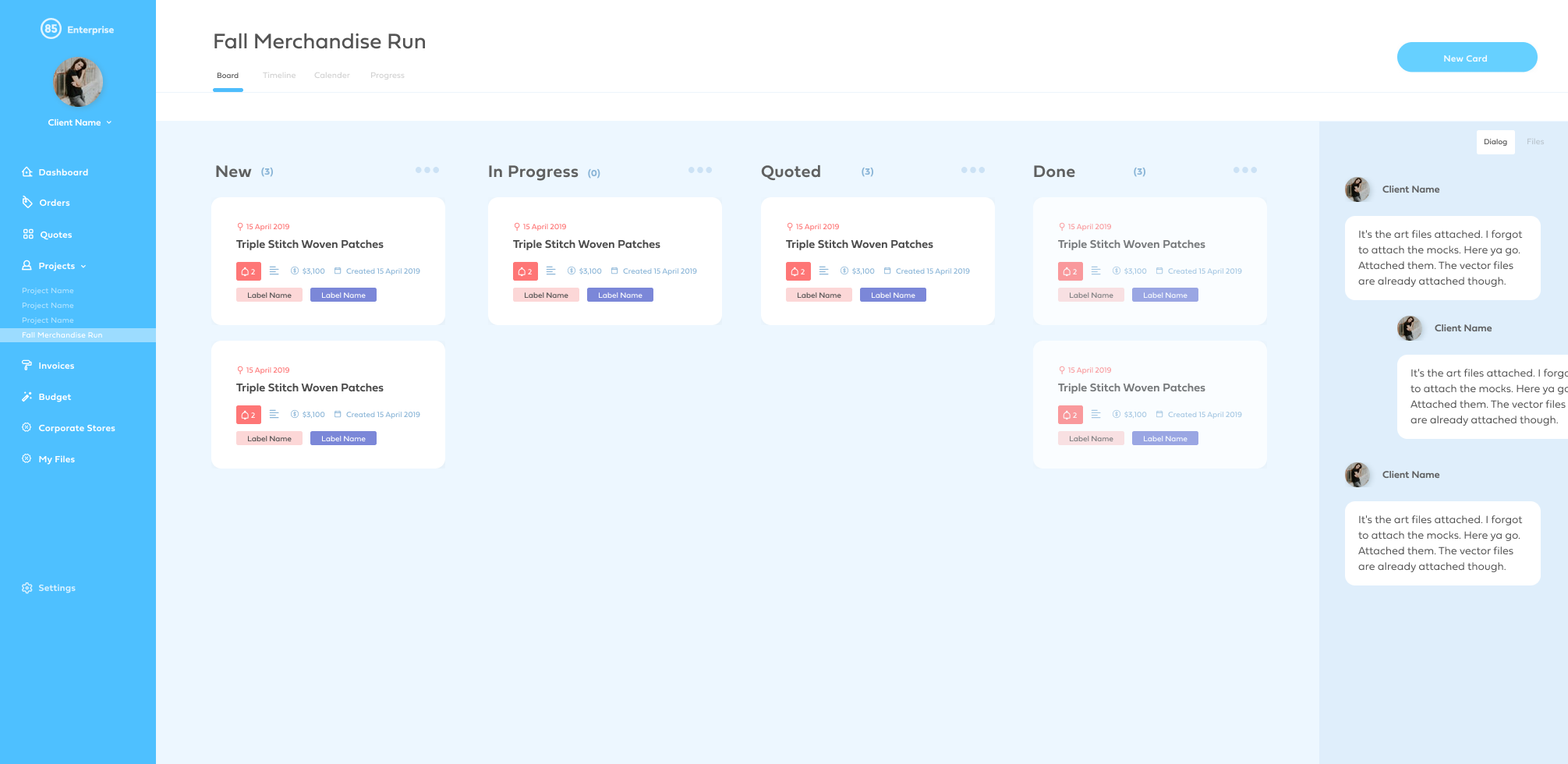Click the Quotes grid icon

pyautogui.click(x=27, y=234)
